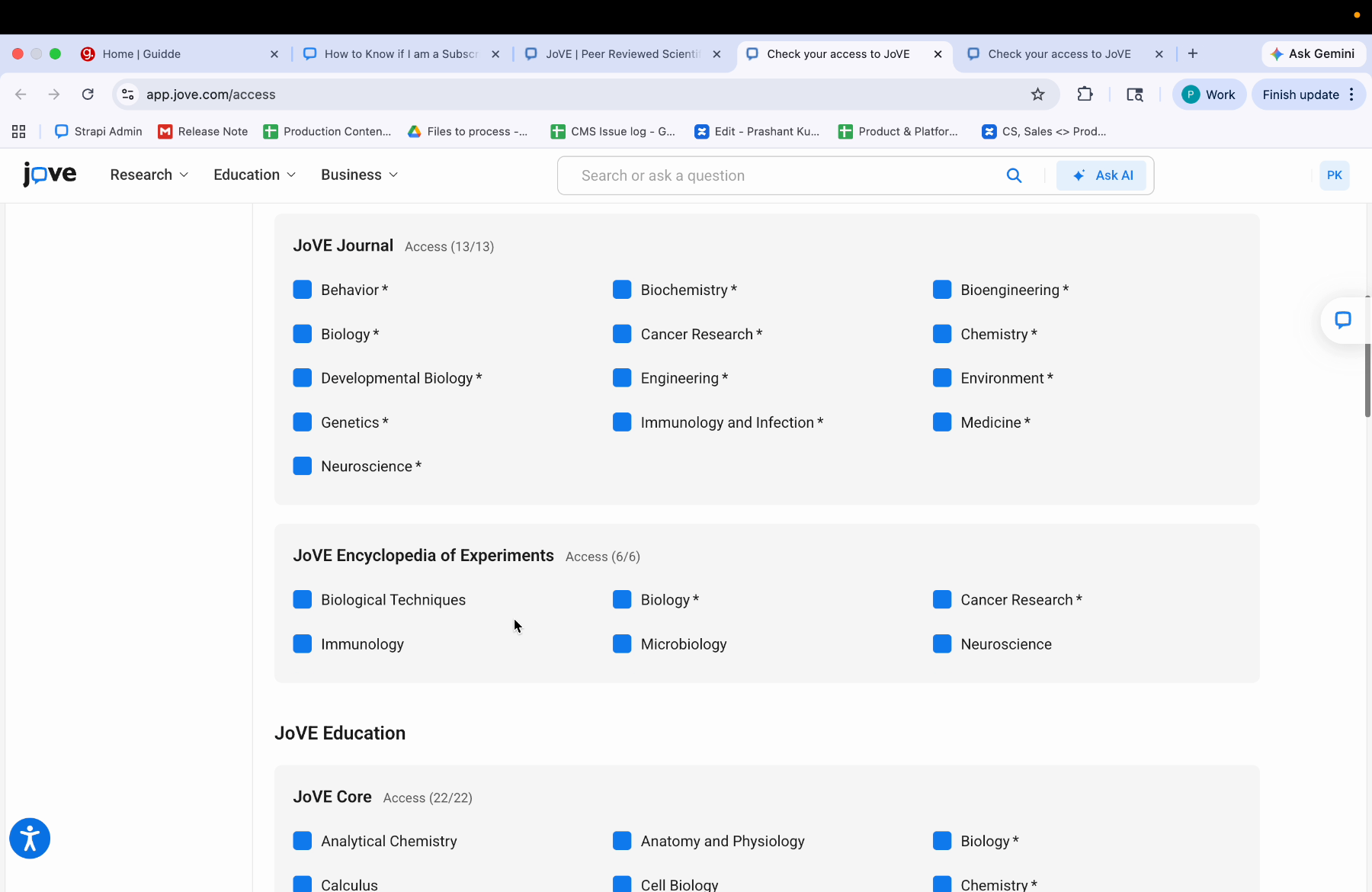Click the "Access (6/6)" label
Viewport: 1372px width, 892px height.
[x=603, y=557]
